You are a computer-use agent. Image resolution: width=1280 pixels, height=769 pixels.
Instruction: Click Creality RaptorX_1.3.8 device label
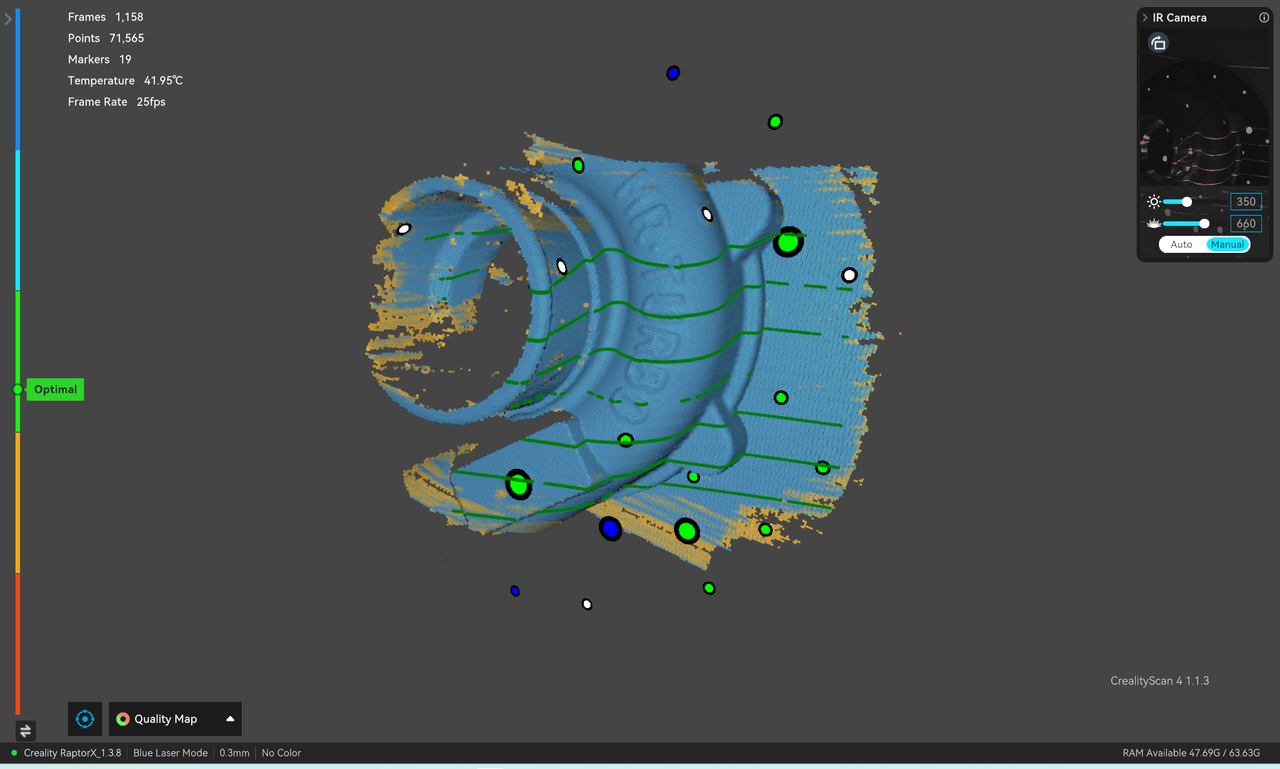(72, 753)
